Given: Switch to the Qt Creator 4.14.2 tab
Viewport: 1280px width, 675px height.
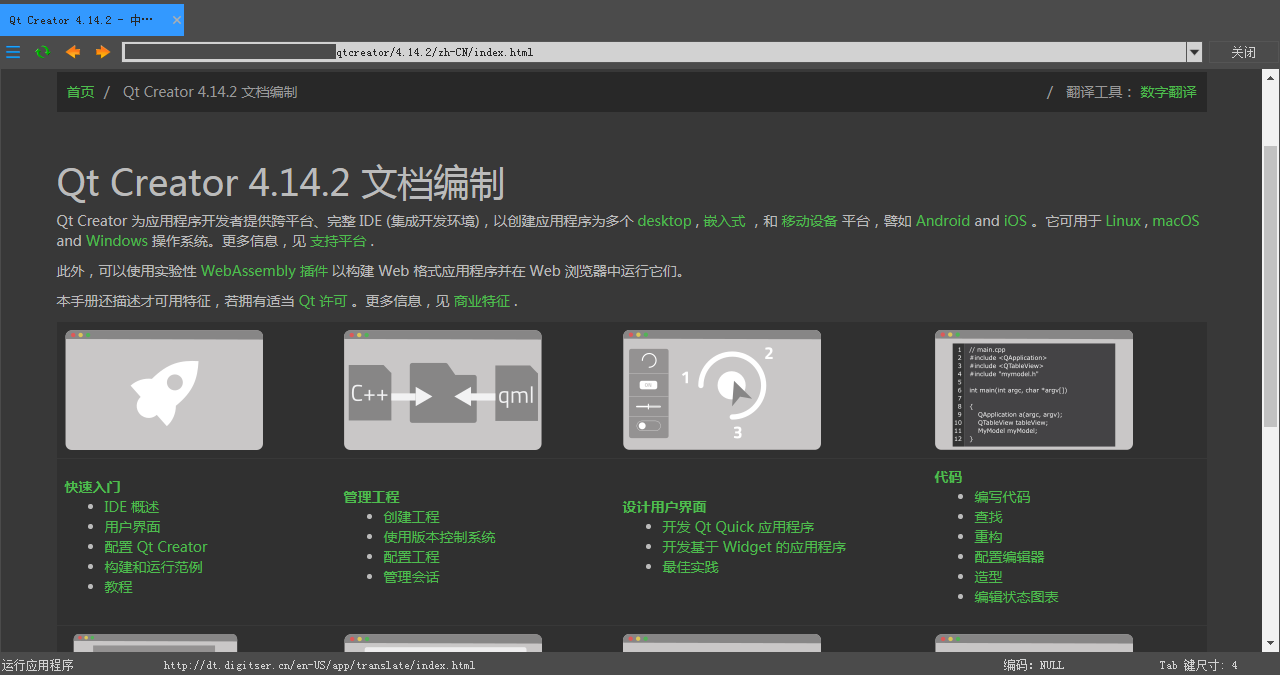Looking at the screenshot, I should (80, 19).
